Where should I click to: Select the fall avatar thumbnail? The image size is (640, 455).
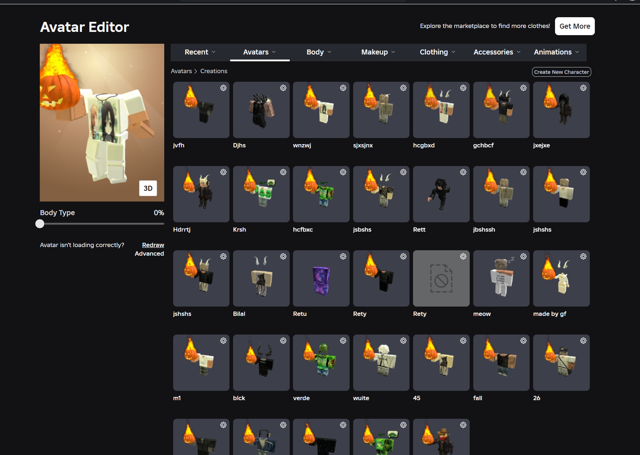pyautogui.click(x=501, y=363)
